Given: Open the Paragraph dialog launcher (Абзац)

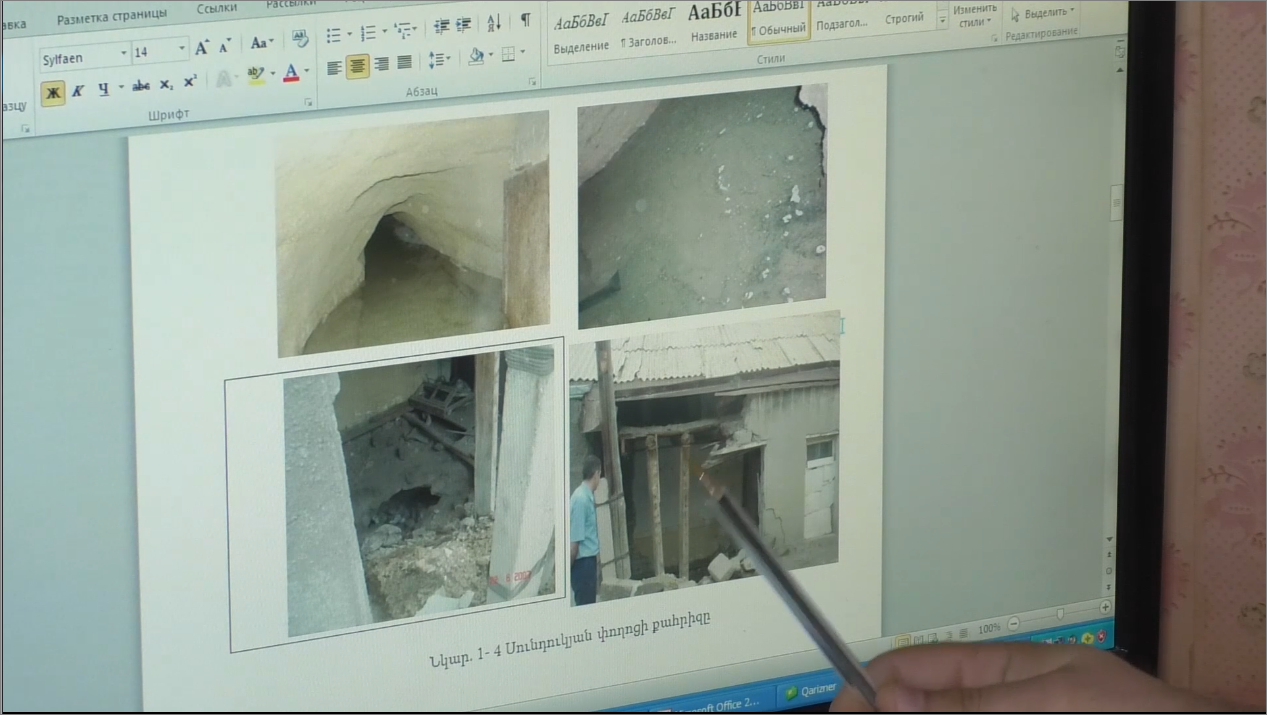Looking at the screenshot, I should 533,82.
